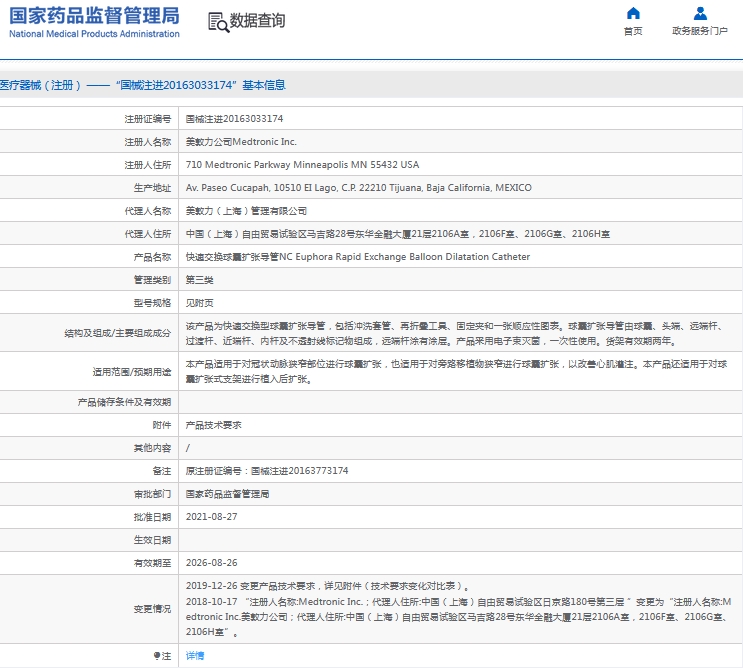Select the 变更情况 change history text
Screen dimensions: 743x668
tap(458, 609)
